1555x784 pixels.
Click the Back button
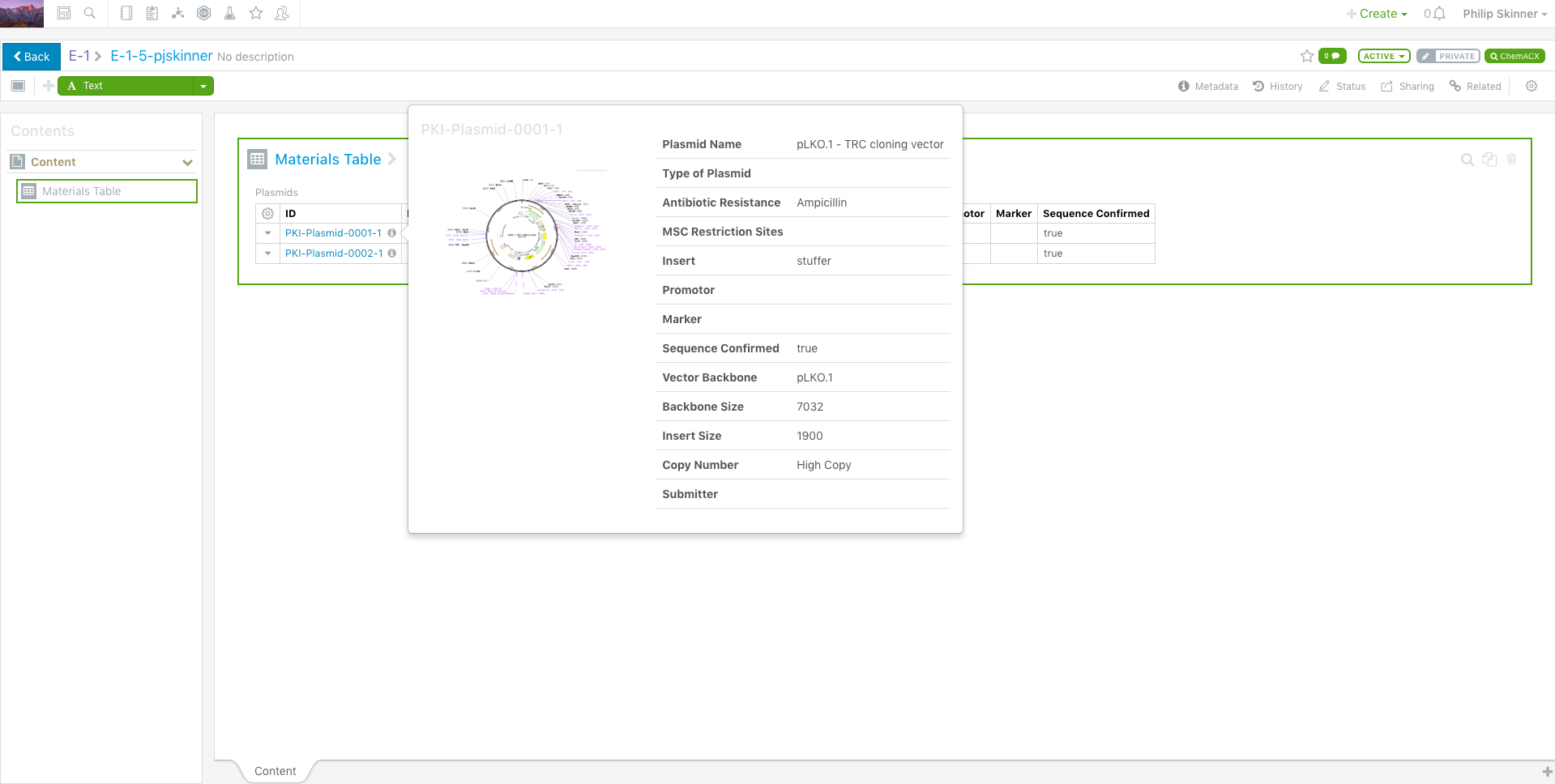(x=32, y=57)
